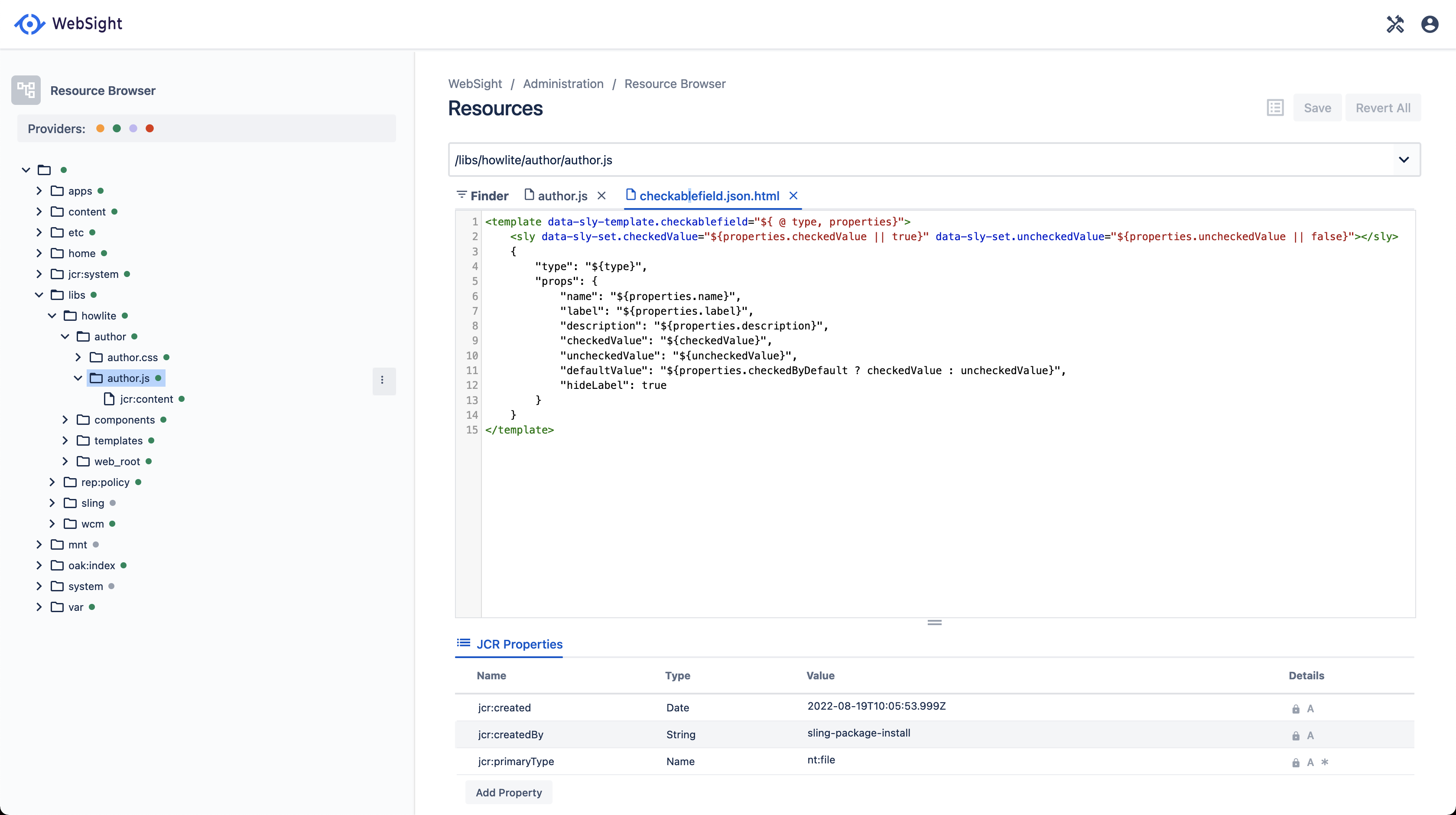Close the checkablefield.json.html tab
This screenshot has width=1456, height=815.
point(793,195)
